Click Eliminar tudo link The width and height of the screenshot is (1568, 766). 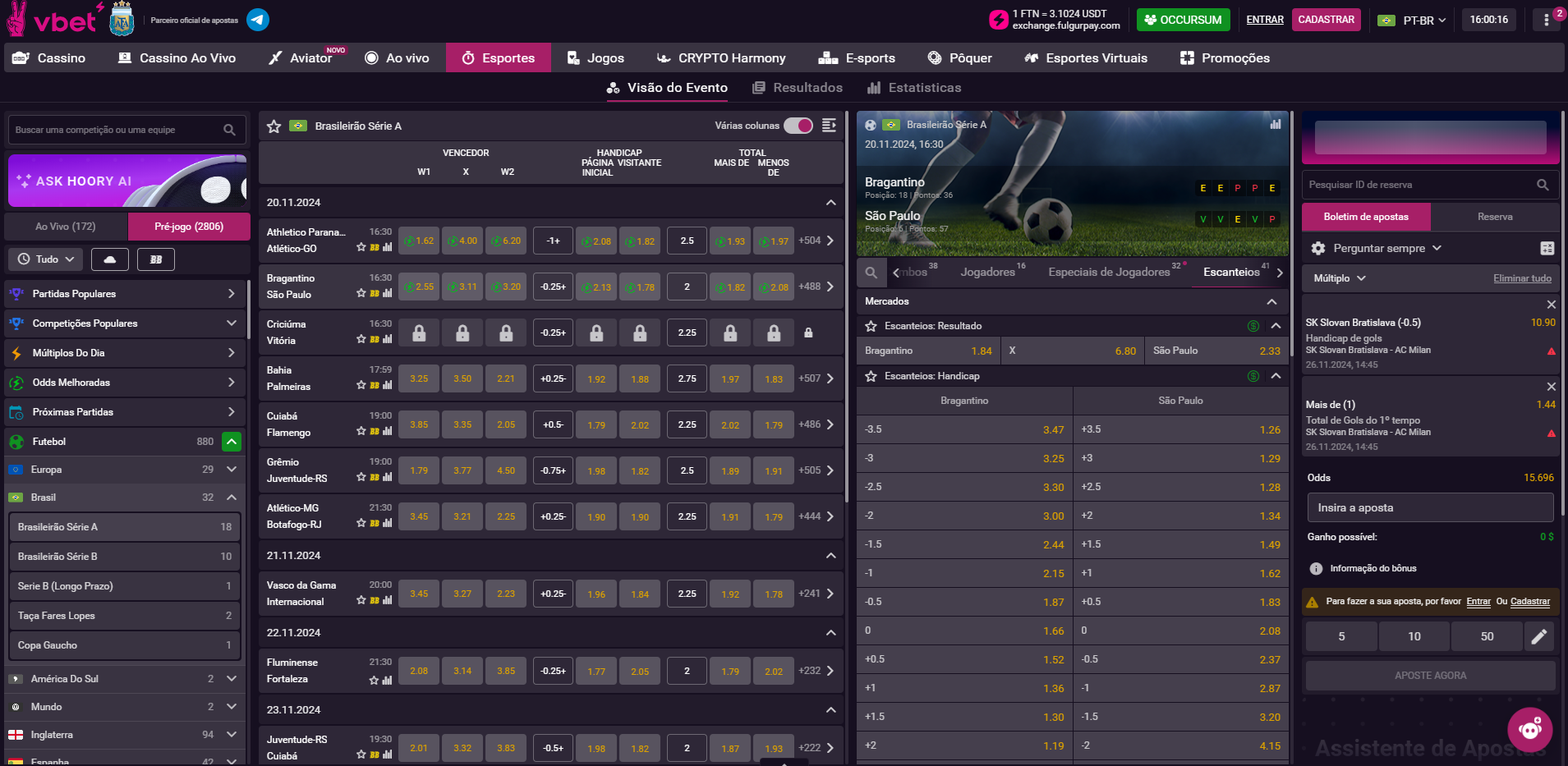[1522, 278]
